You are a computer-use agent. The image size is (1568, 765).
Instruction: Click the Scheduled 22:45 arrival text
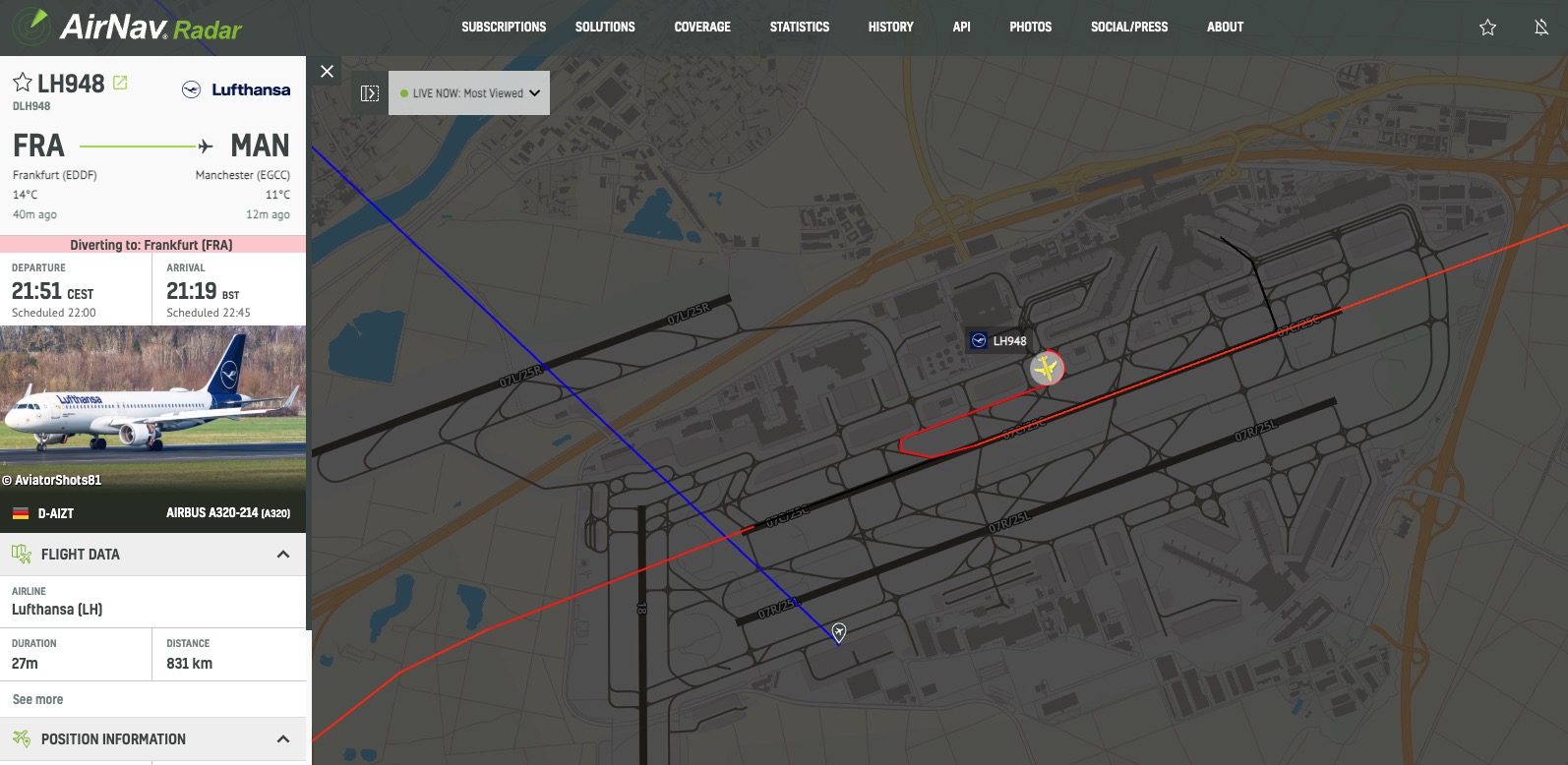209,313
